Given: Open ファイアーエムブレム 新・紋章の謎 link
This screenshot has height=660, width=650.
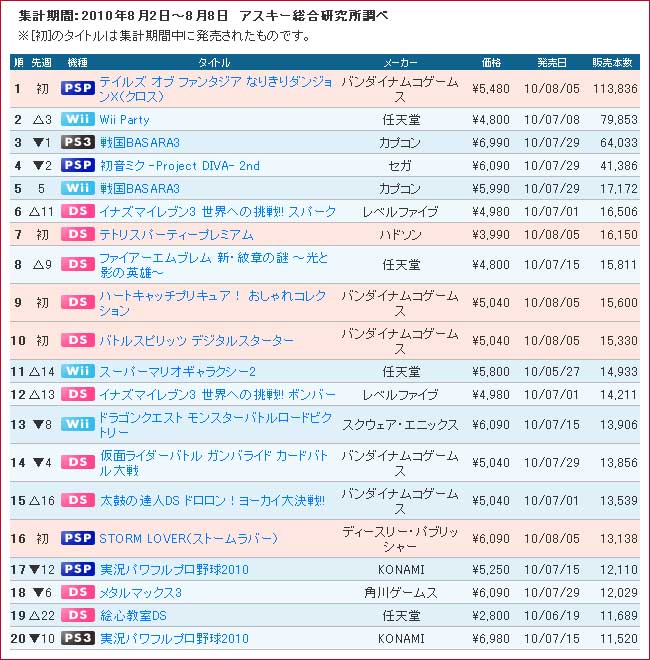Looking at the screenshot, I should pos(214,265).
